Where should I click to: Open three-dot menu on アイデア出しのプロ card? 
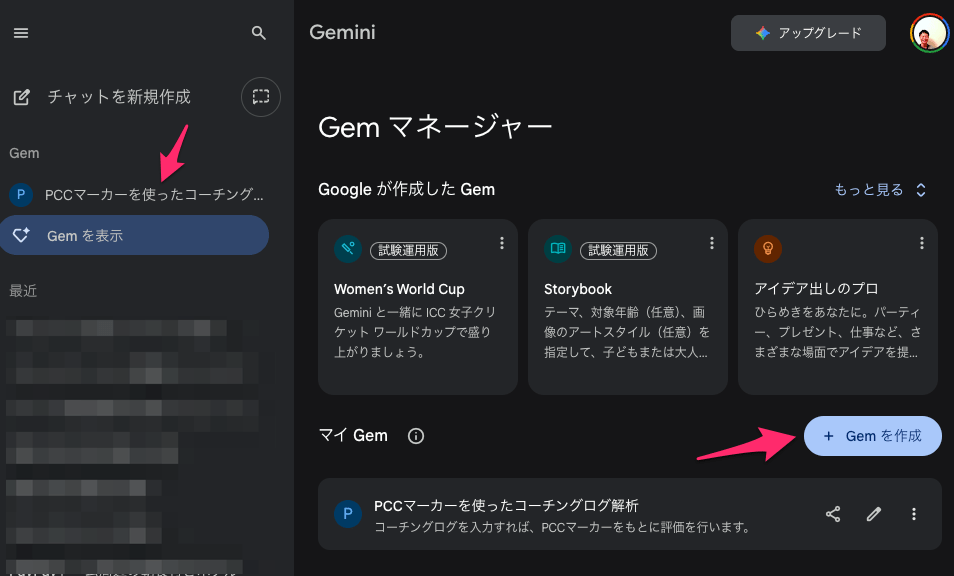[921, 243]
